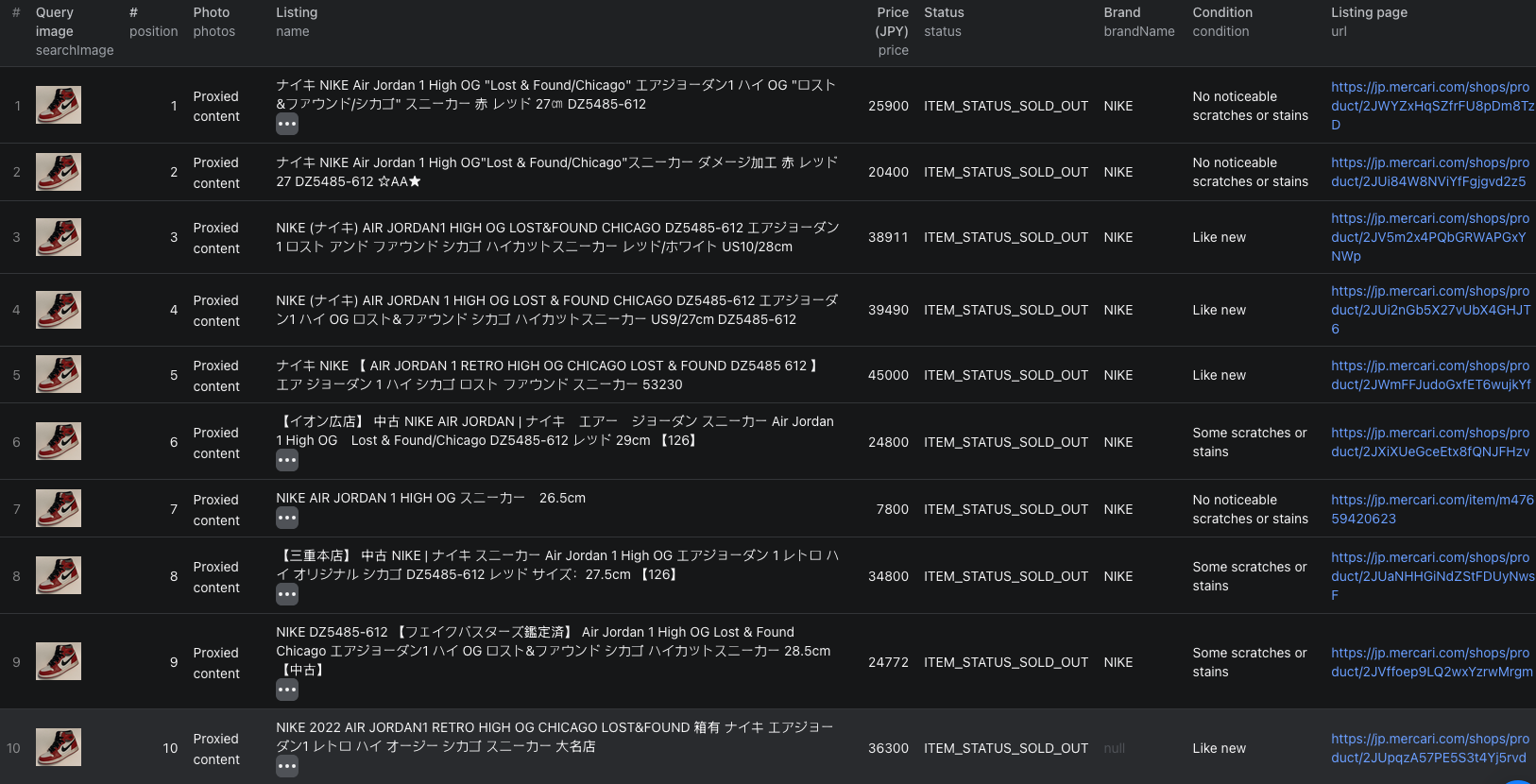Open the query image thumbnail in row 3
Screen dimensions: 1536x784
tap(59, 237)
